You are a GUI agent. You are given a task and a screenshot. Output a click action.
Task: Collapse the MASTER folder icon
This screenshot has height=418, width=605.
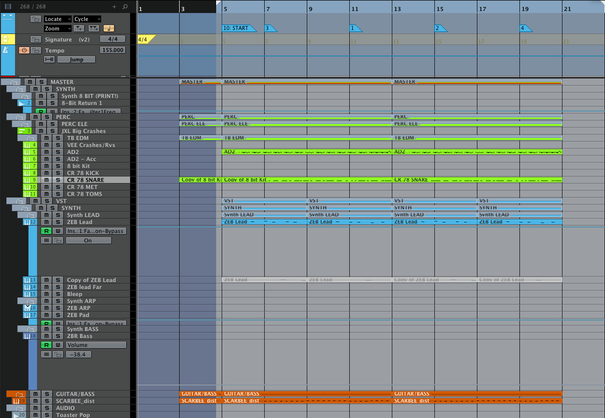(x=12, y=82)
